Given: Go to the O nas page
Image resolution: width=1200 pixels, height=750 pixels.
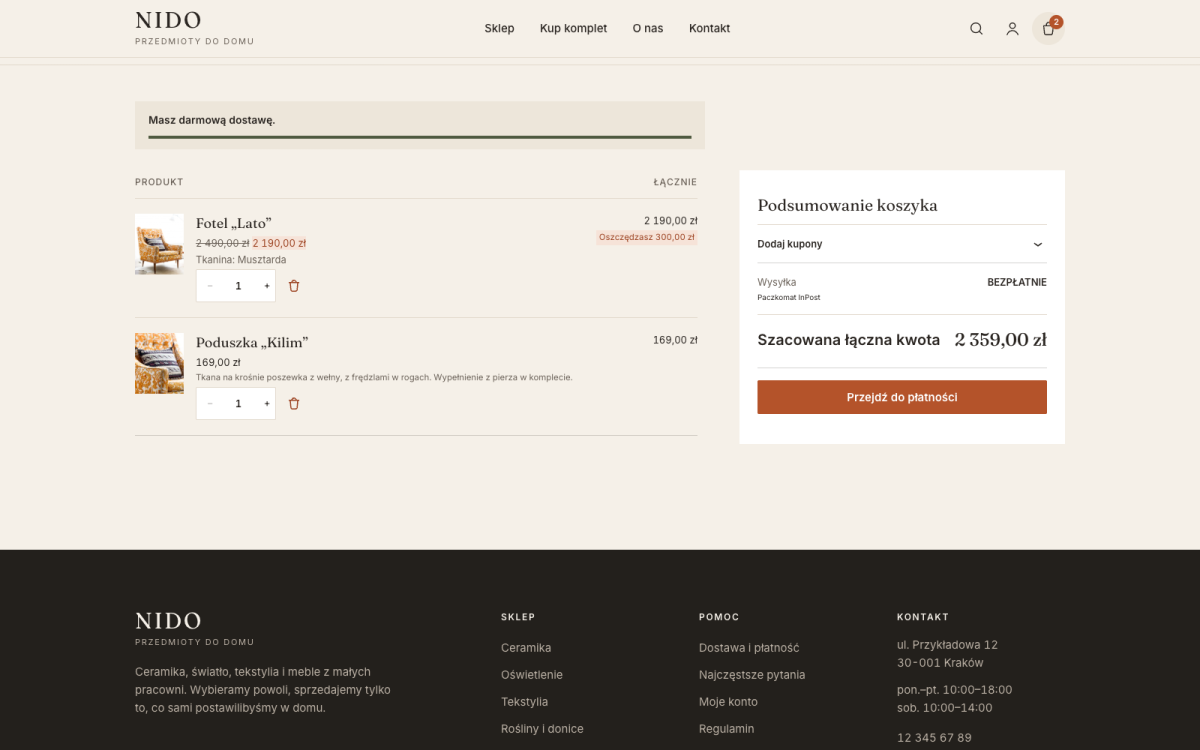Looking at the screenshot, I should pyautogui.click(x=648, y=29).
